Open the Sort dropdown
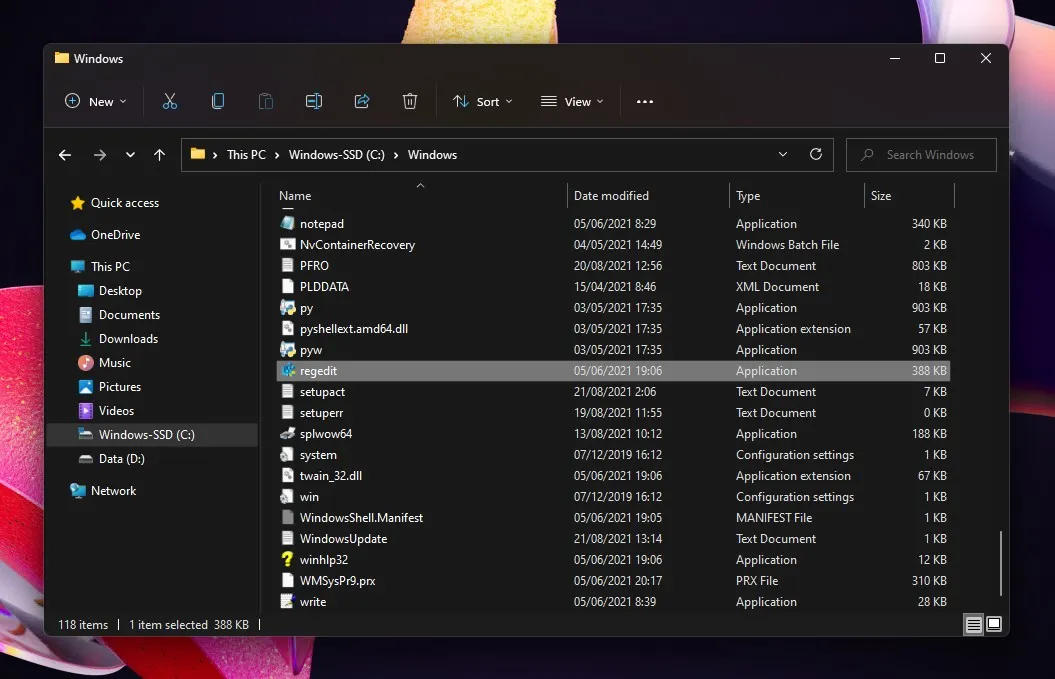The width and height of the screenshot is (1055, 679). pyautogui.click(x=482, y=101)
